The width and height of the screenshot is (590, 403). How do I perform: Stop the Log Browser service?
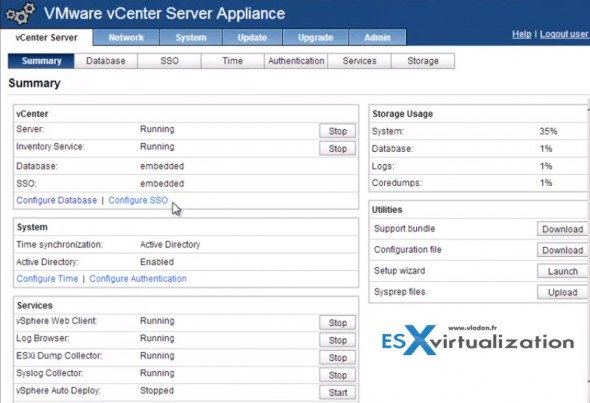pos(338,340)
